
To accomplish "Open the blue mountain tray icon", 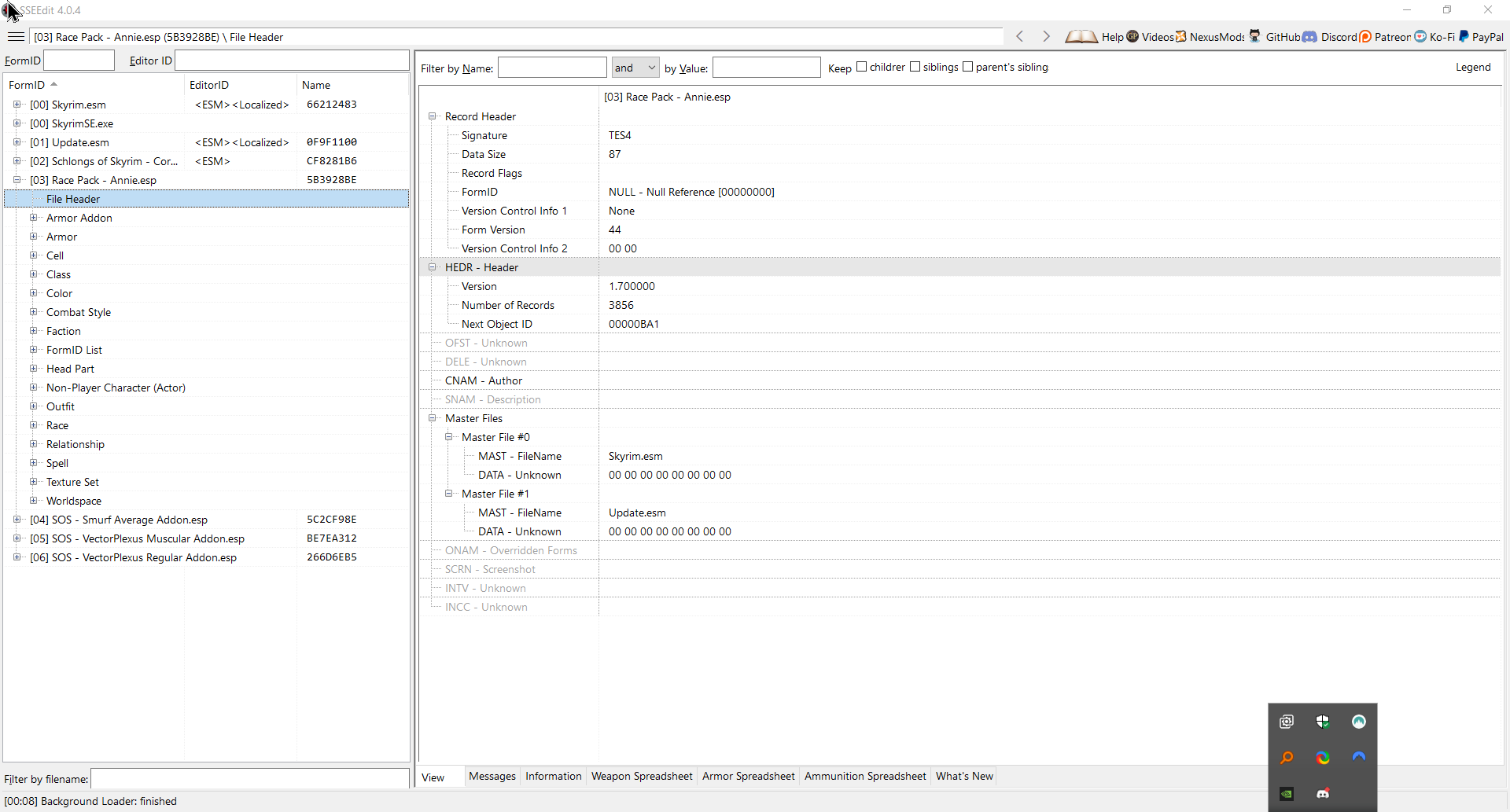I will [1359, 758].
